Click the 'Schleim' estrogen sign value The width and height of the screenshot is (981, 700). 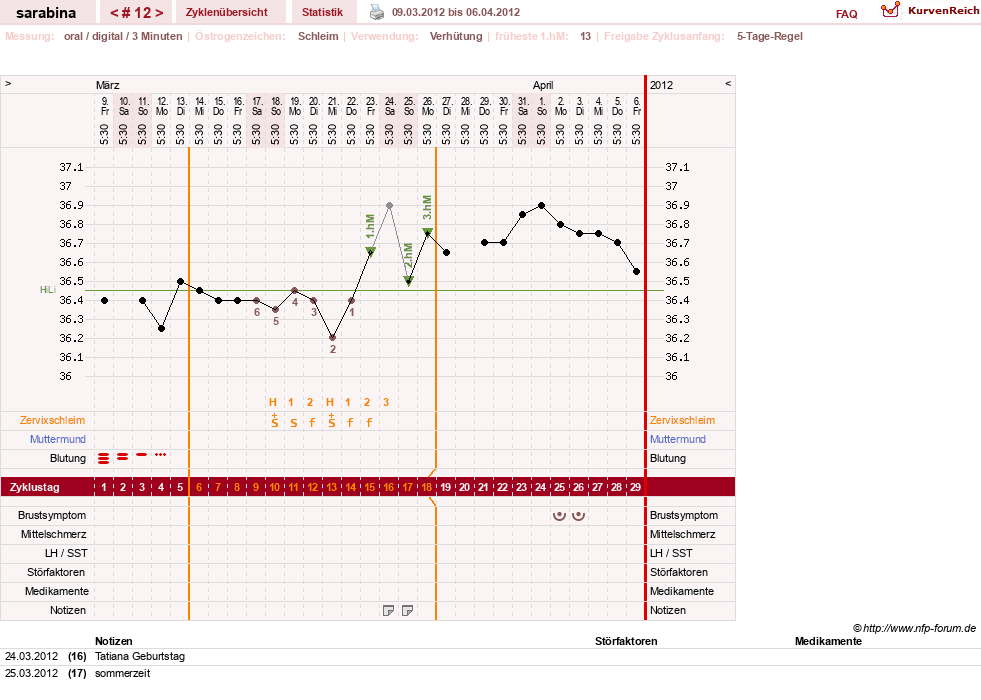point(318,36)
